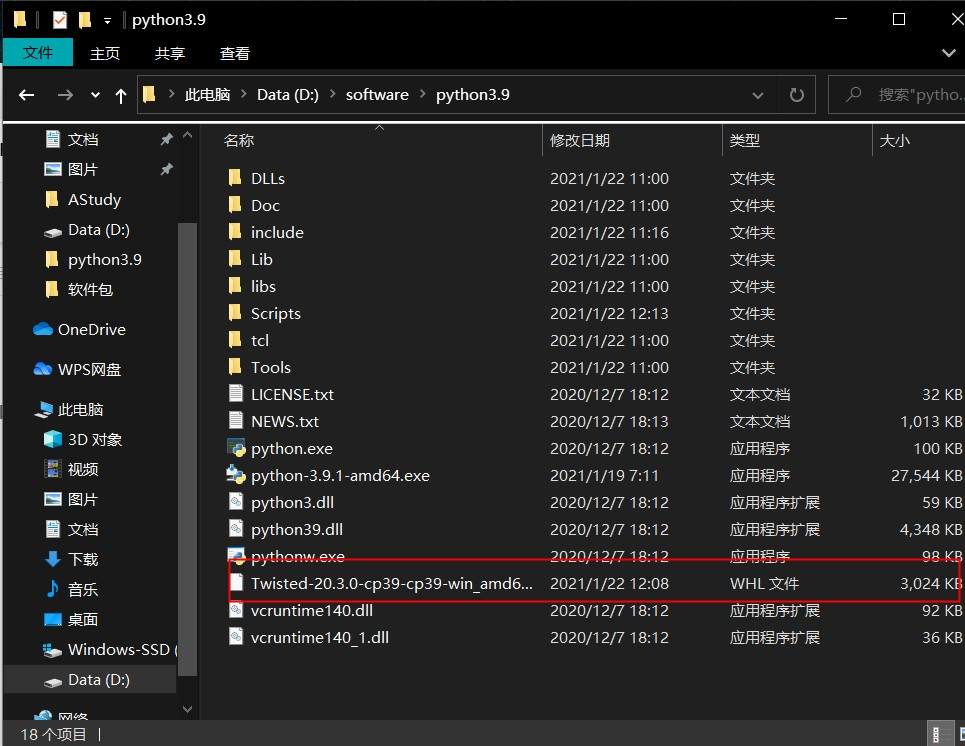
Task: Switch to the 查看 ribbon tab
Action: tap(234, 54)
